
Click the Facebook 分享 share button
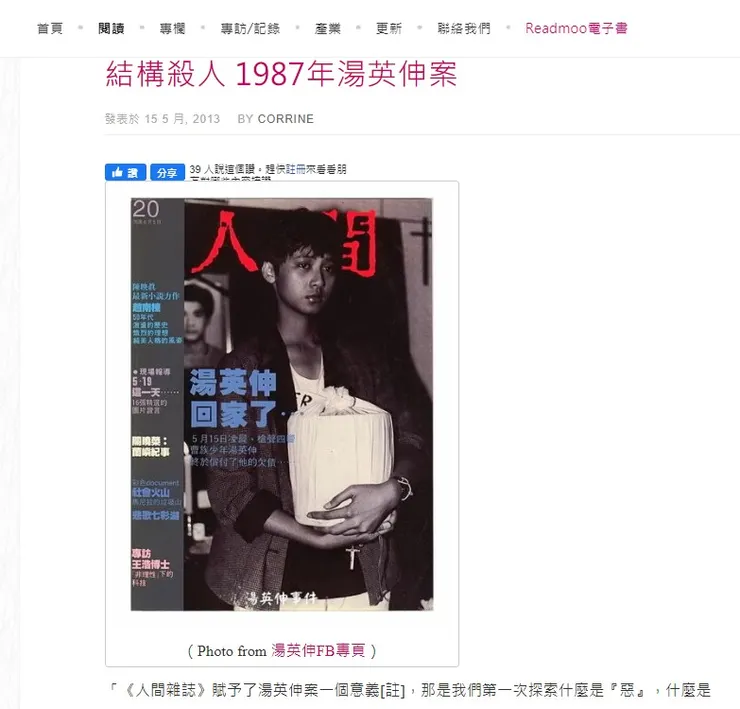tap(168, 172)
